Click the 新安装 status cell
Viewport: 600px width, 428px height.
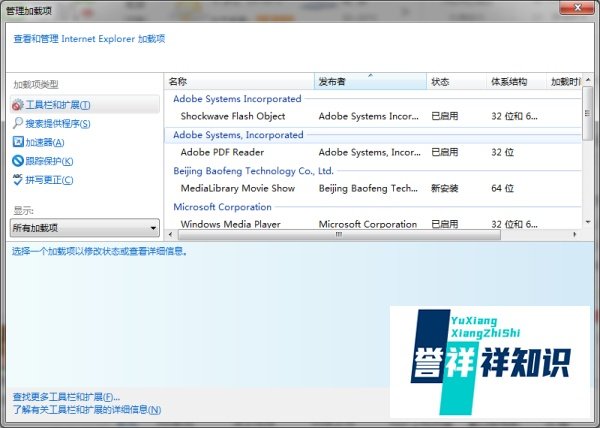coord(444,188)
